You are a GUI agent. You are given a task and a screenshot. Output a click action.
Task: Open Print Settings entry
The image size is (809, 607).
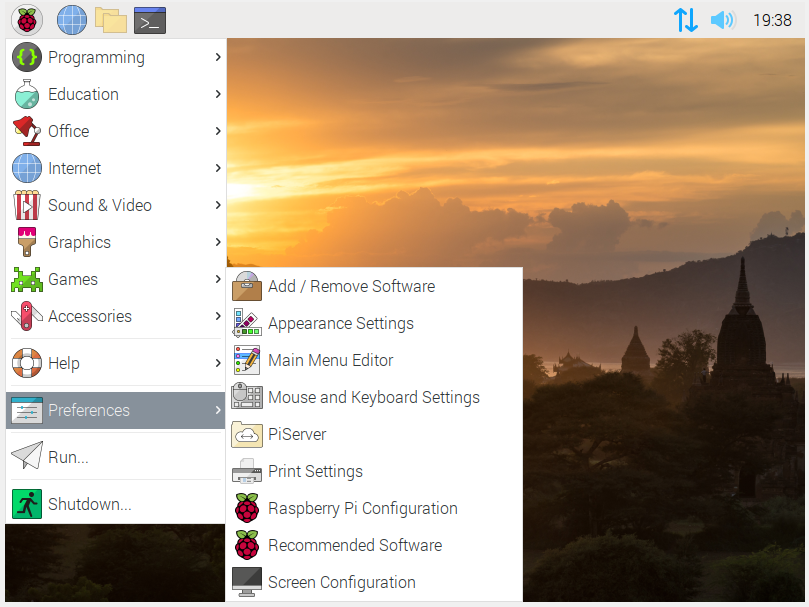[375, 471]
